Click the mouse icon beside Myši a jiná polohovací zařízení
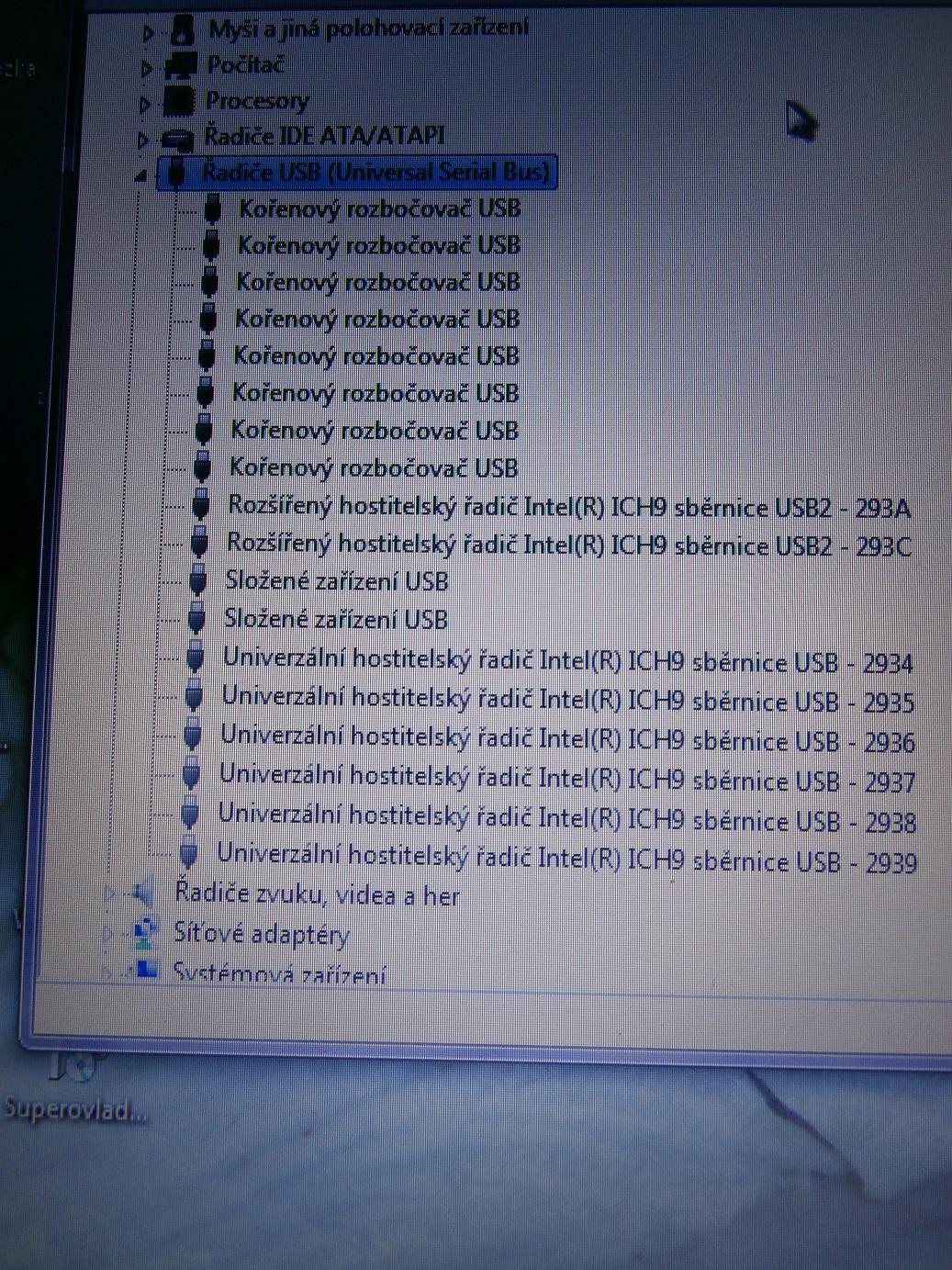Viewport: 952px width, 1270px height. coord(183,29)
